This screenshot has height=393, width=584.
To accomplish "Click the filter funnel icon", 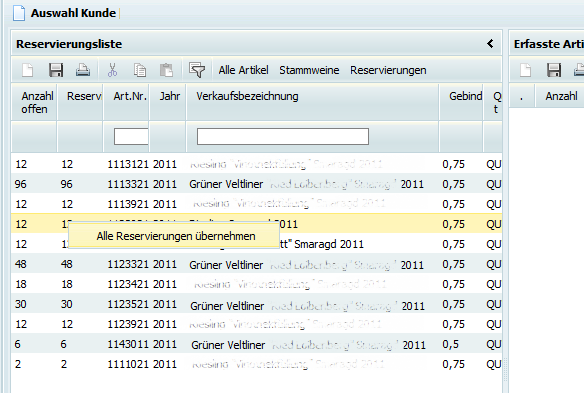I will (197, 70).
